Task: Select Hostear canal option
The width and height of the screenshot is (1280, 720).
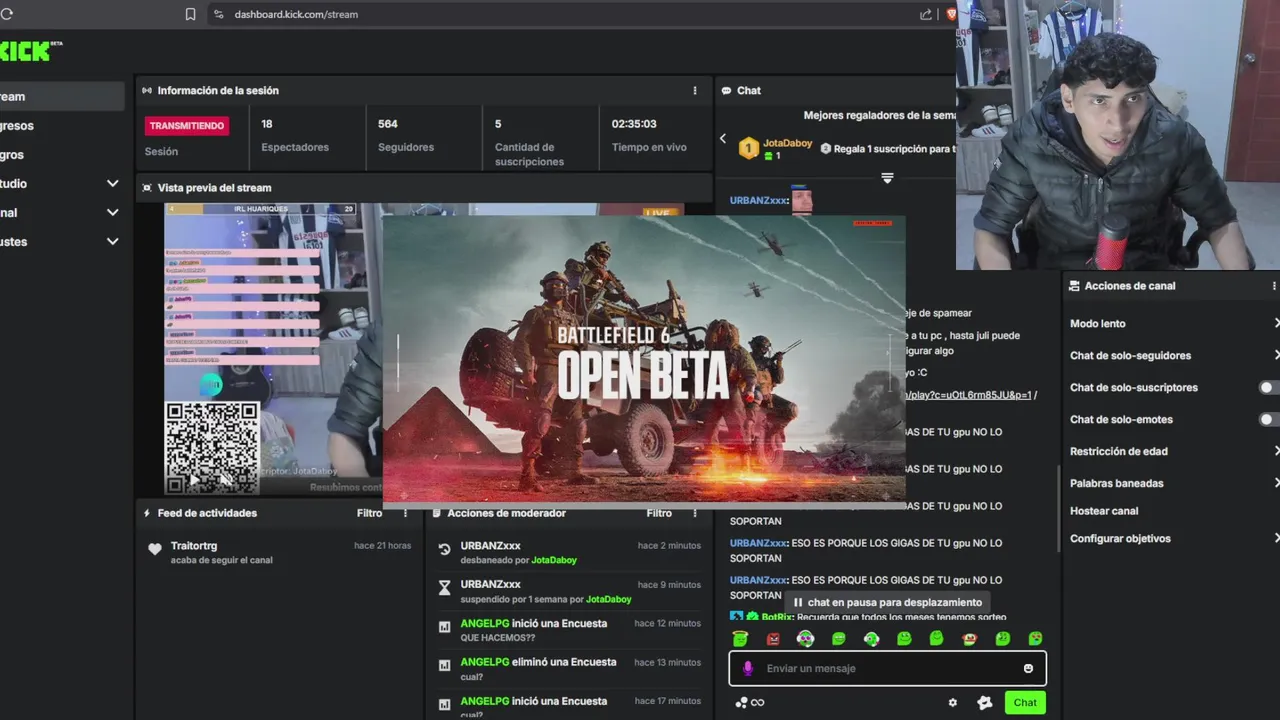Action: [x=1104, y=511]
